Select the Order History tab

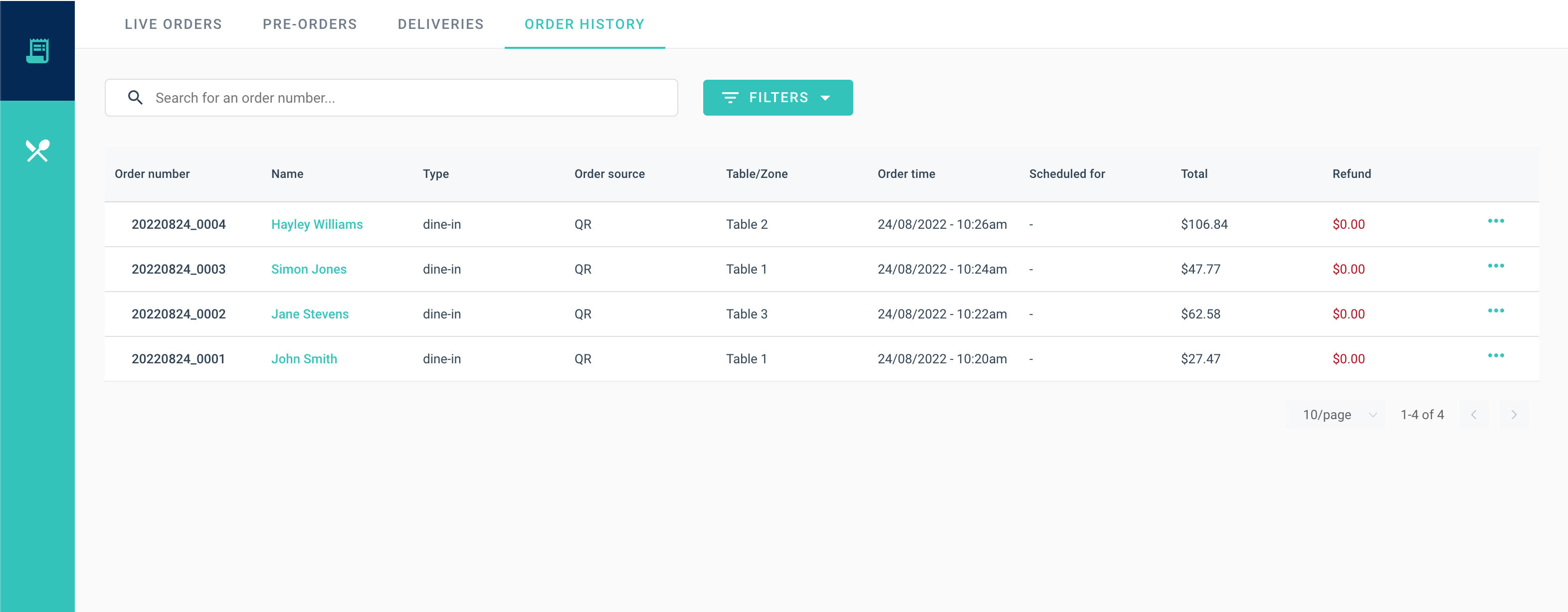(x=584, y=24)
